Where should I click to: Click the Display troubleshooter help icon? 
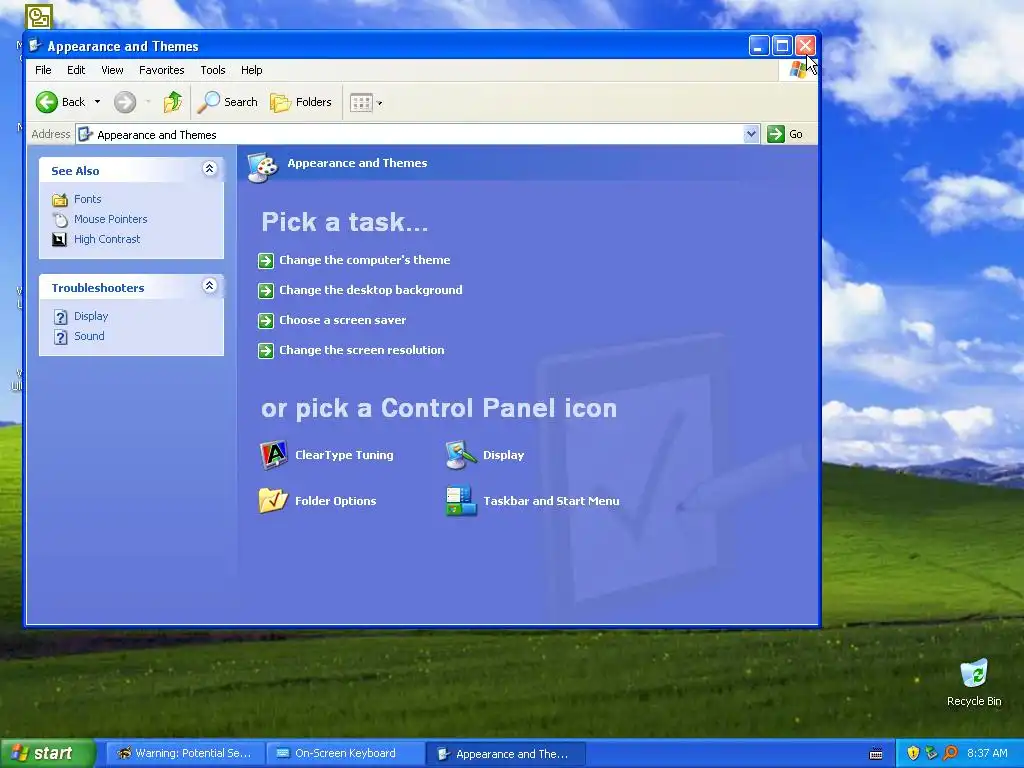(x=60, y=317)
